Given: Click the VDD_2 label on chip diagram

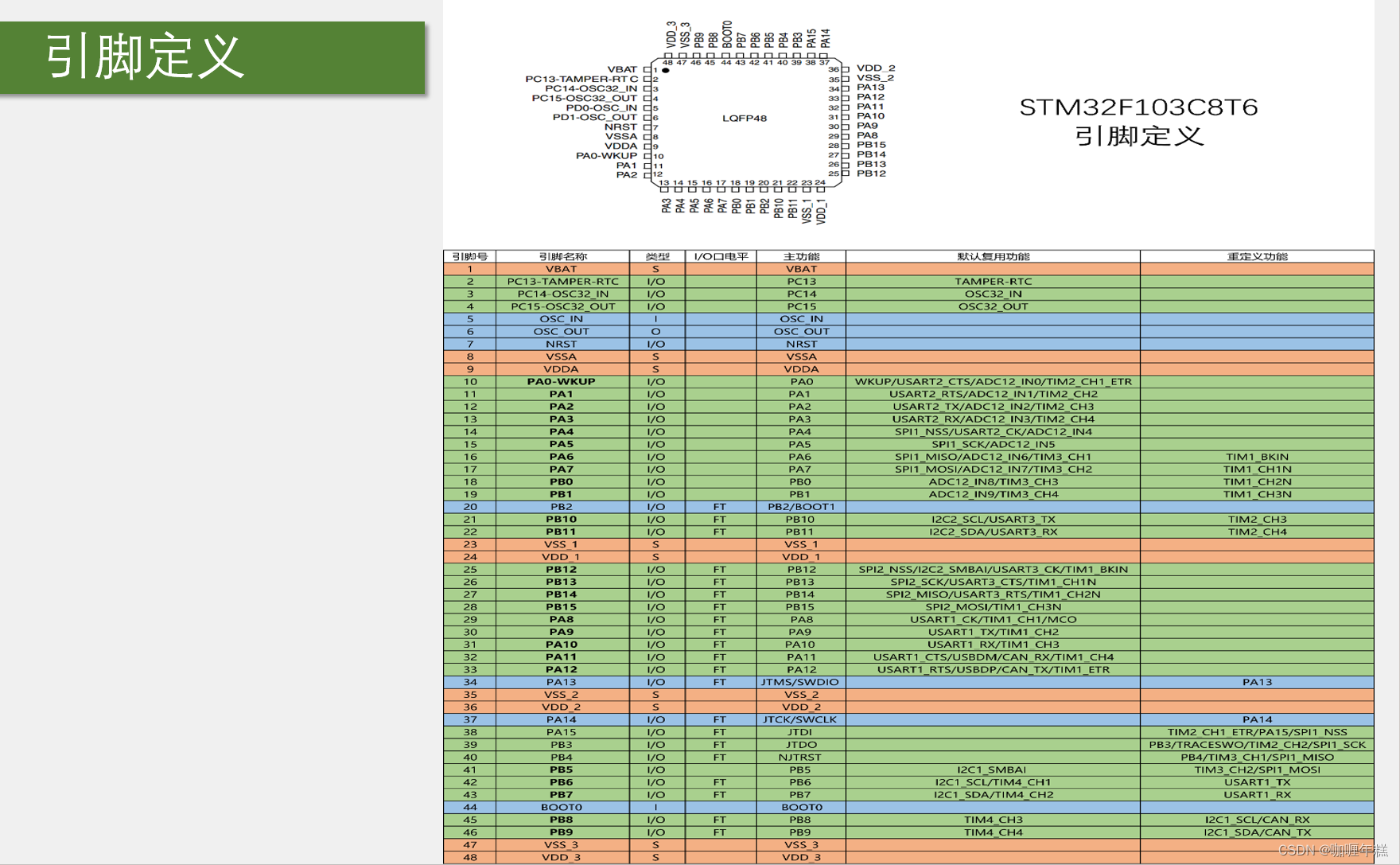Looking at the screenshot, I should click(876, 68).
